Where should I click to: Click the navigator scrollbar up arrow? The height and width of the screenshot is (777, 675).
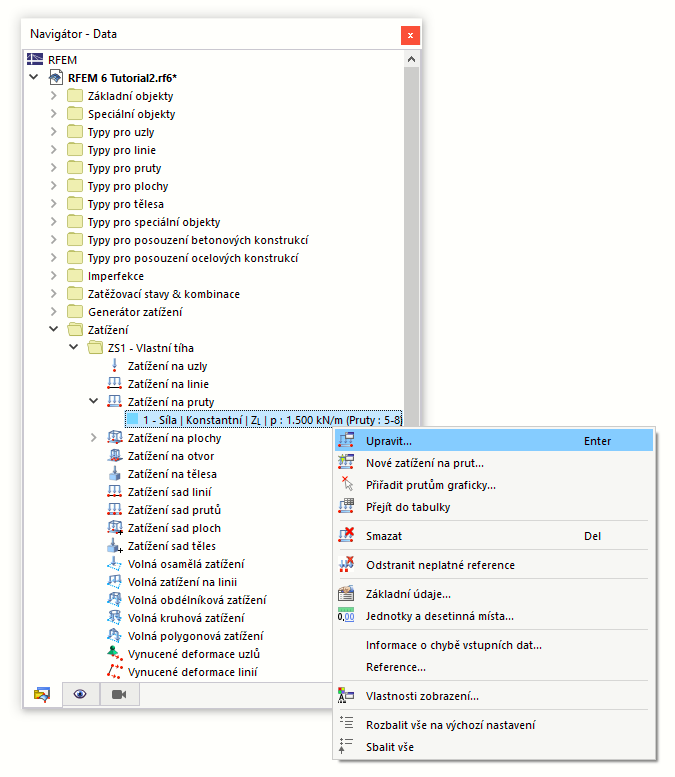[x=411, y=59]
